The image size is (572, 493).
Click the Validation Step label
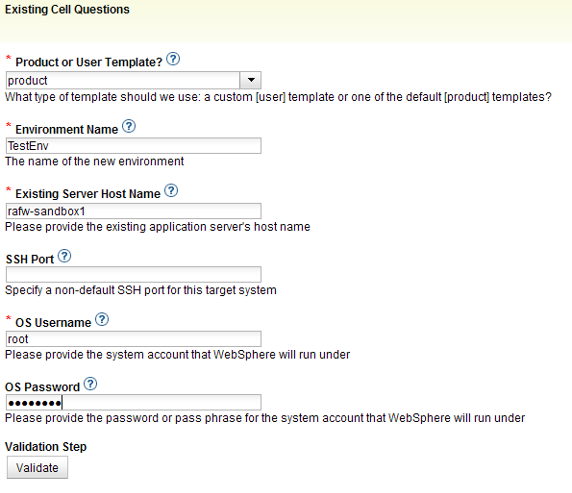[46, 446]
